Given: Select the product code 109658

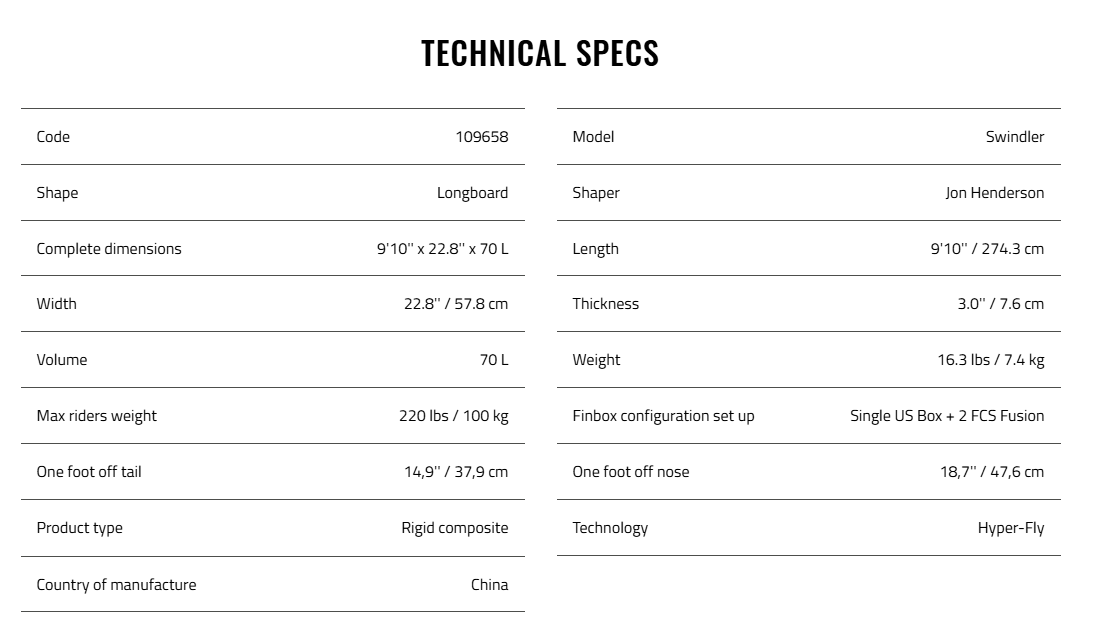Looking at the screenshot, I should [482, 137].
